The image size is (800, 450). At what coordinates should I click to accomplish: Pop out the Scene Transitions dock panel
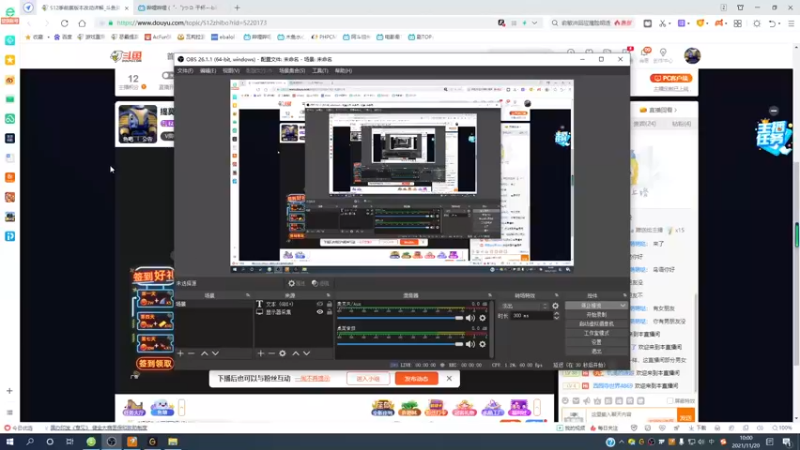(x=556, y=295)
